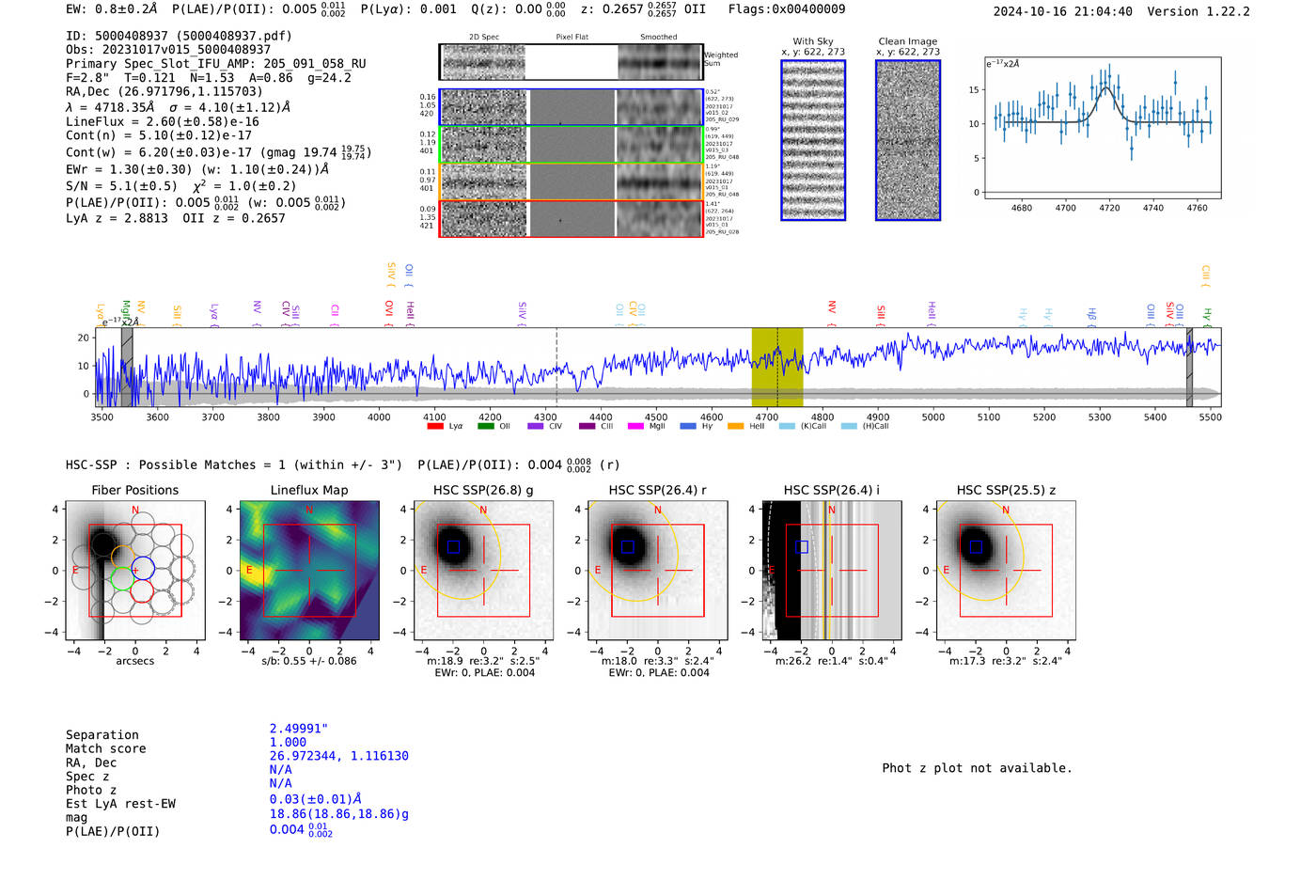Open the Clean Image cutout
This screenshot has width=1316, height=896.
click(x=908, y=140)
